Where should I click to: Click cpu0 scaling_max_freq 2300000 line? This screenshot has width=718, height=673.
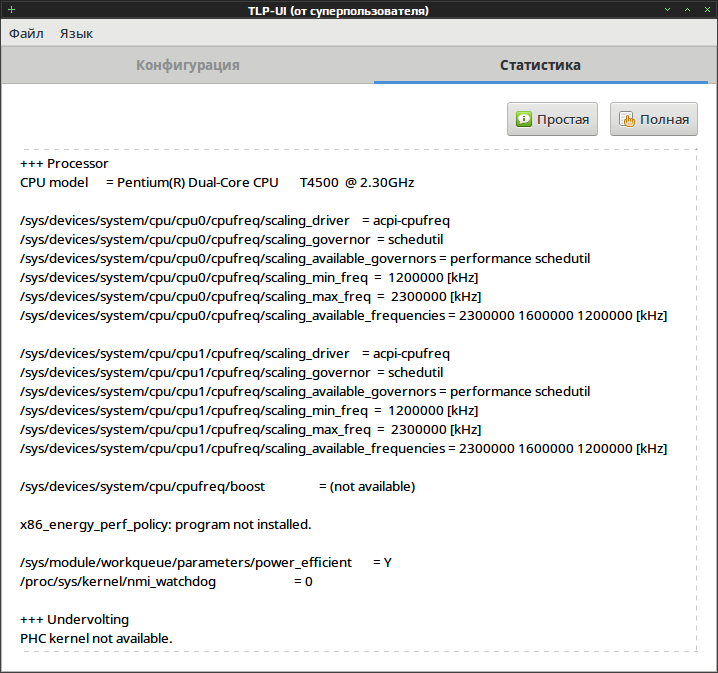click(250, 297)
